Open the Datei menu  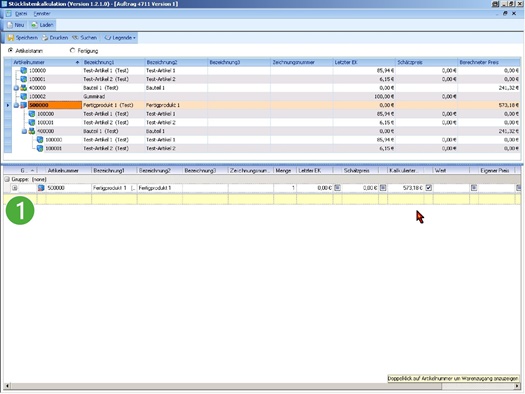coord(21,14)
